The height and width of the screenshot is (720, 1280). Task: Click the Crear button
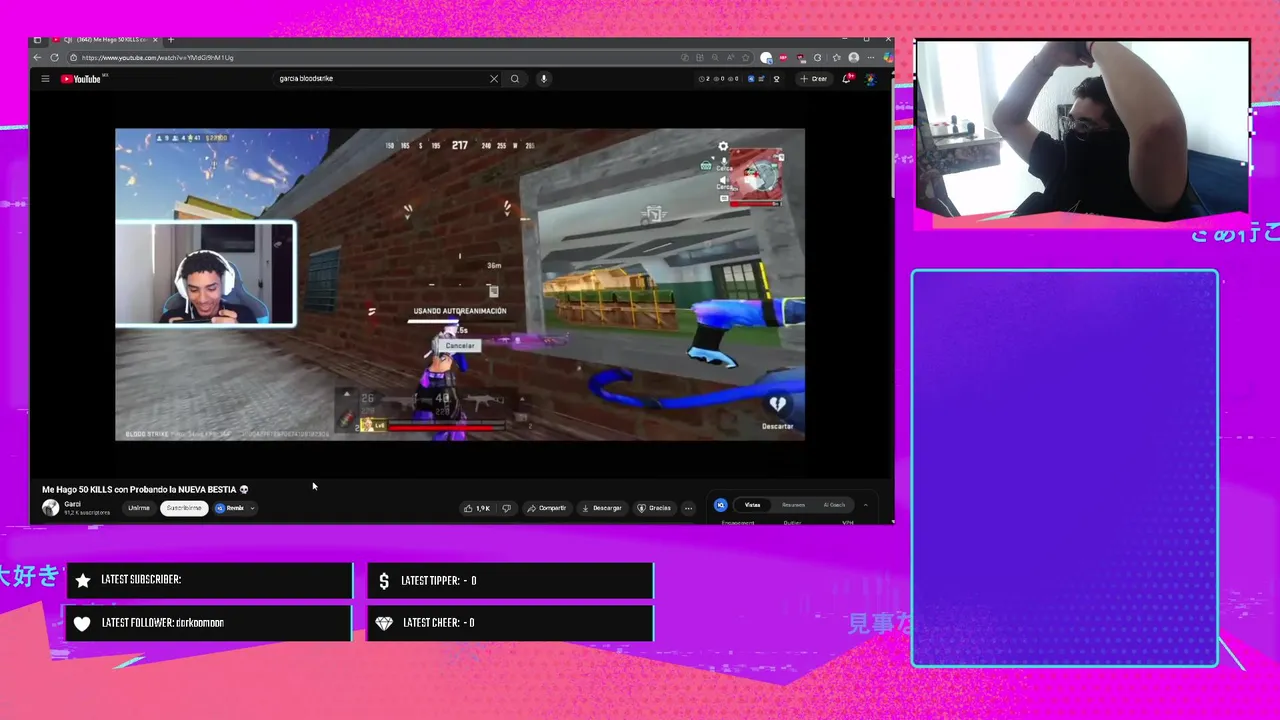(x=814, y=79)
